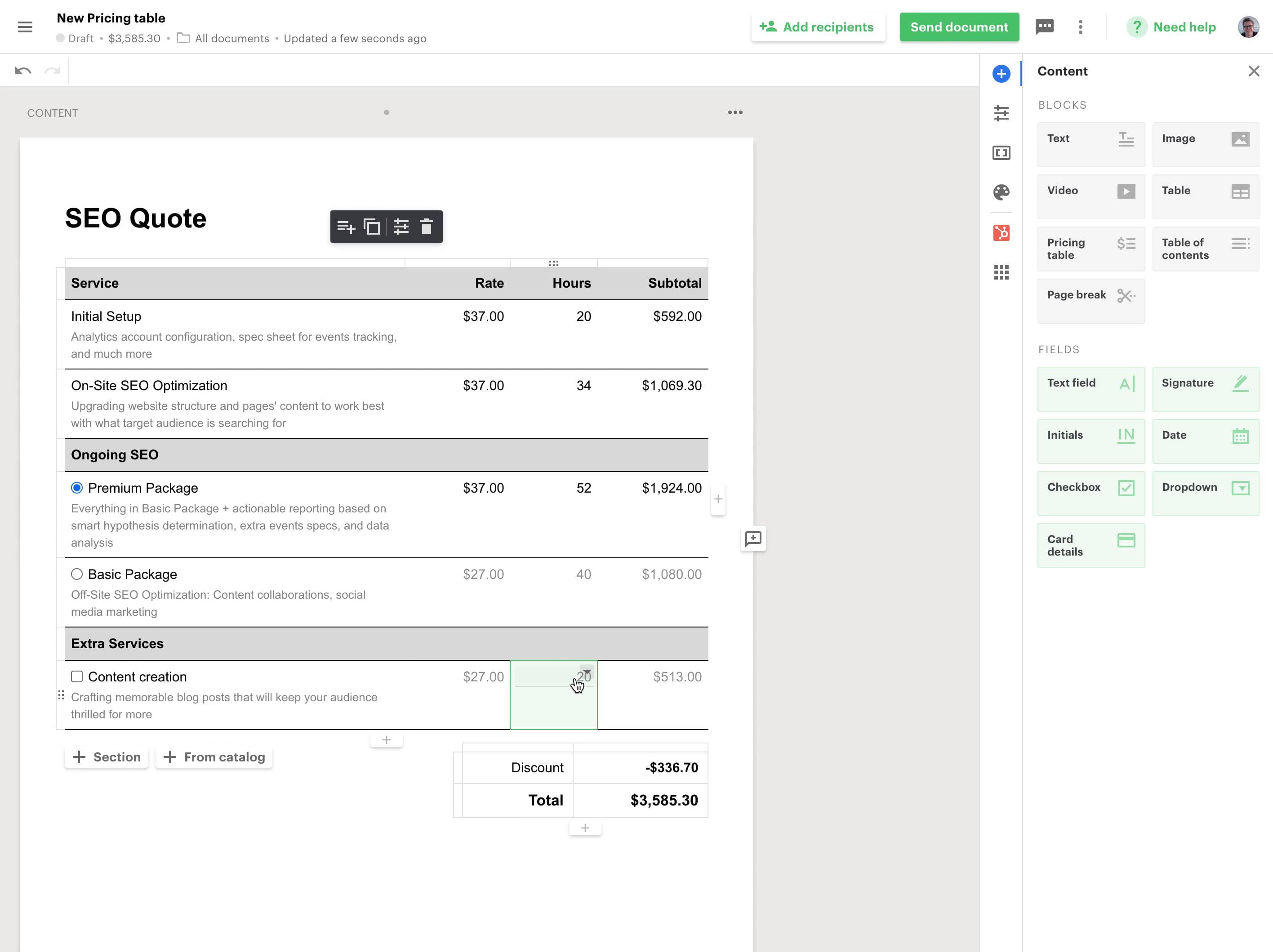
Task: Open the All documents folder link
Action: pos(223,39)
